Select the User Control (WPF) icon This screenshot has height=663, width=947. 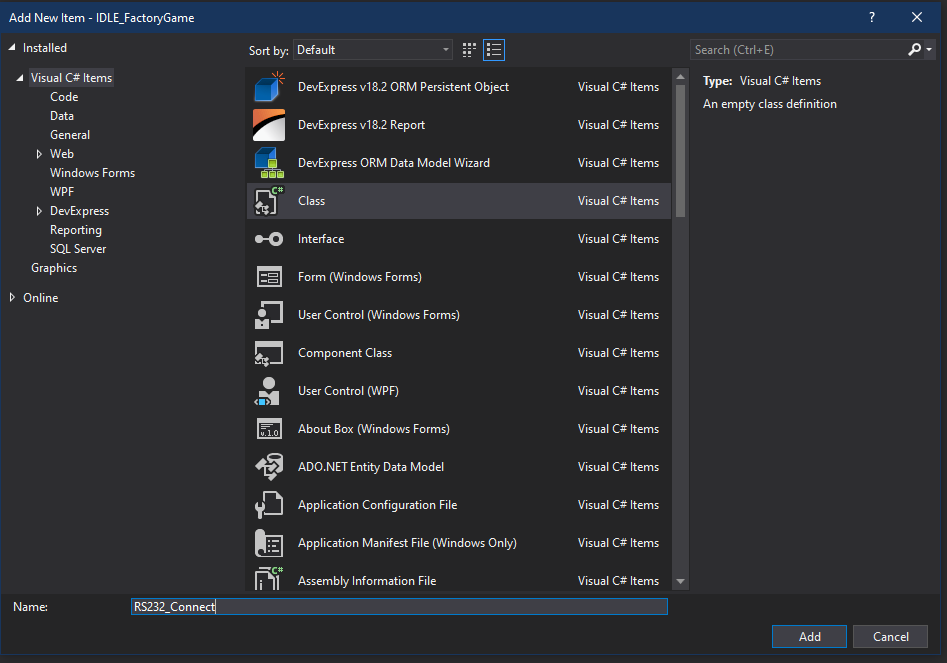tap(269, 391)
